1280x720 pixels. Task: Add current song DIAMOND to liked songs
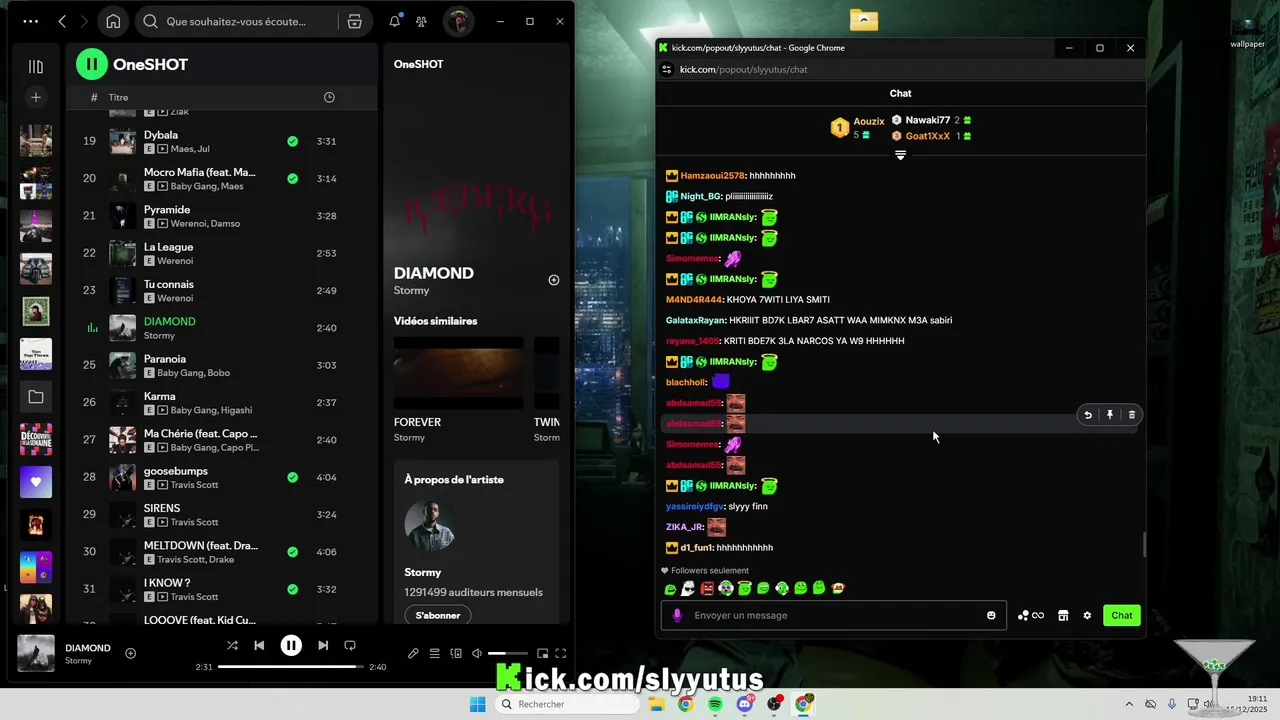pyautogui.click(x=130, y=653)
